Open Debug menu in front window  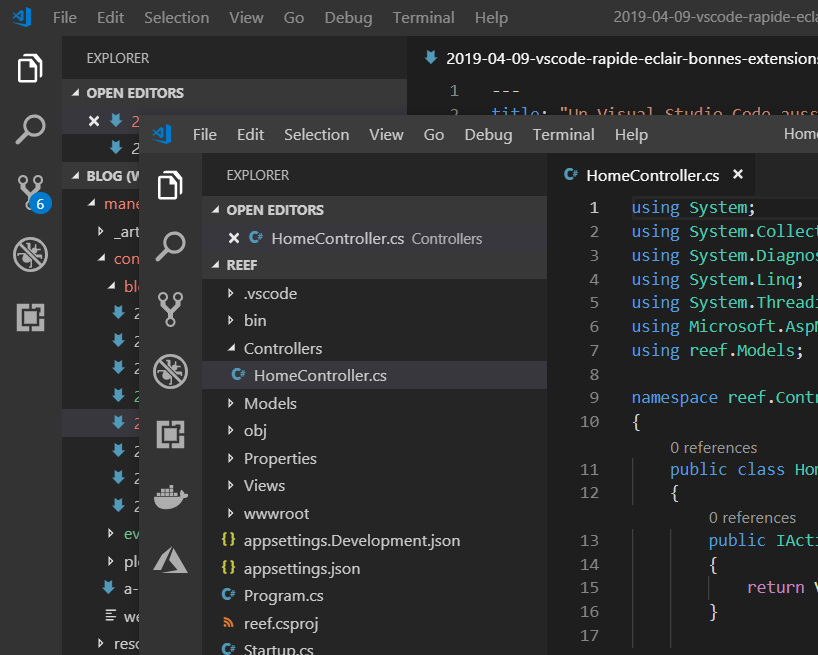pos(488,135)
